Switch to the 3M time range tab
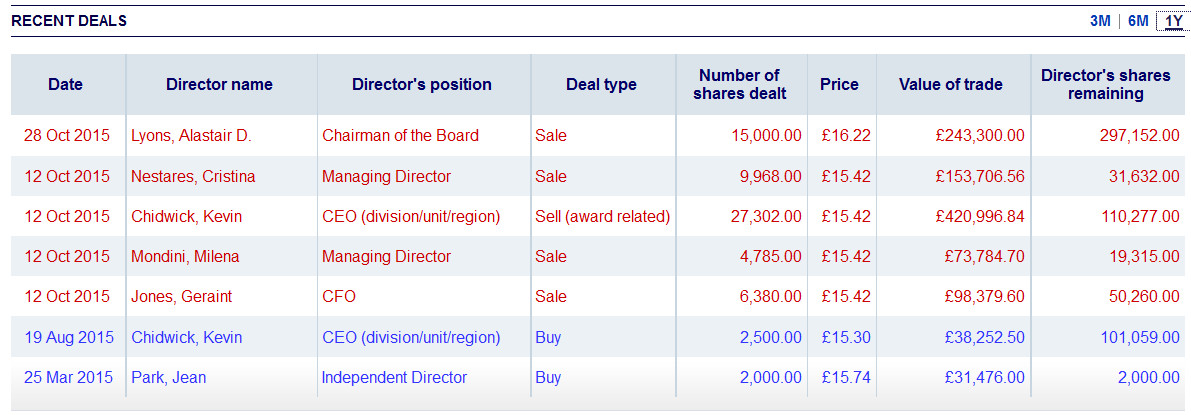The width and height of the screenshot is (1191, 415). pos(1100,21)
